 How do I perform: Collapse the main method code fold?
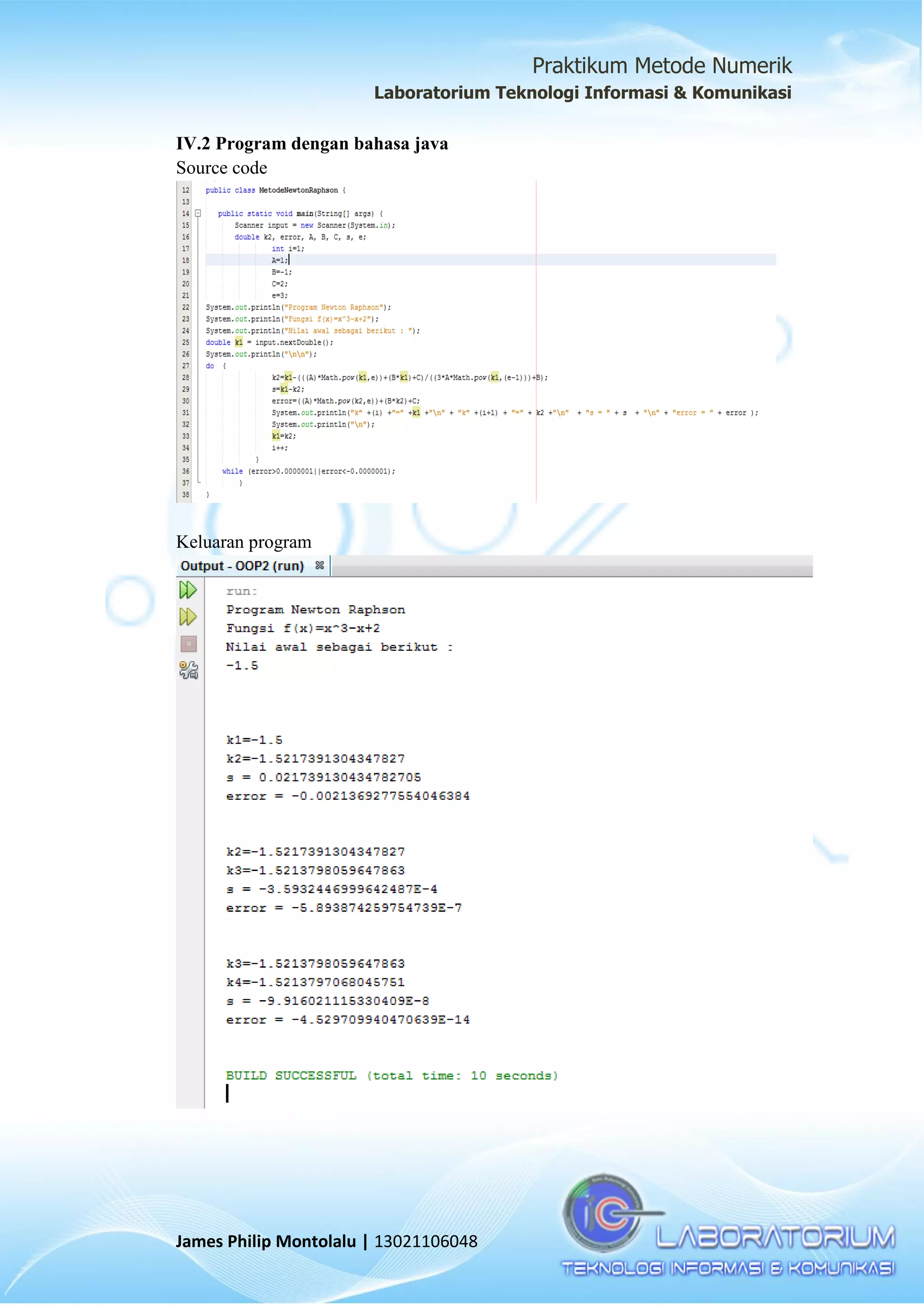pos(198,213)
